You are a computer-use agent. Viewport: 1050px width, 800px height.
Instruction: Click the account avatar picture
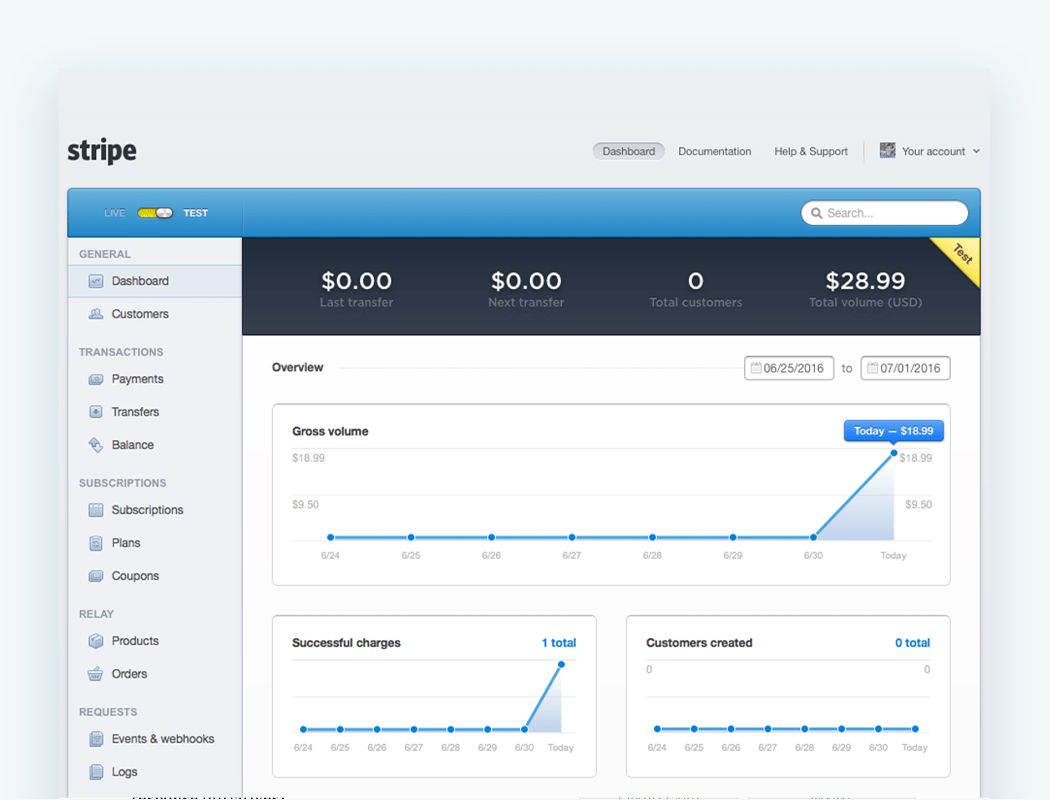[887, 151]
